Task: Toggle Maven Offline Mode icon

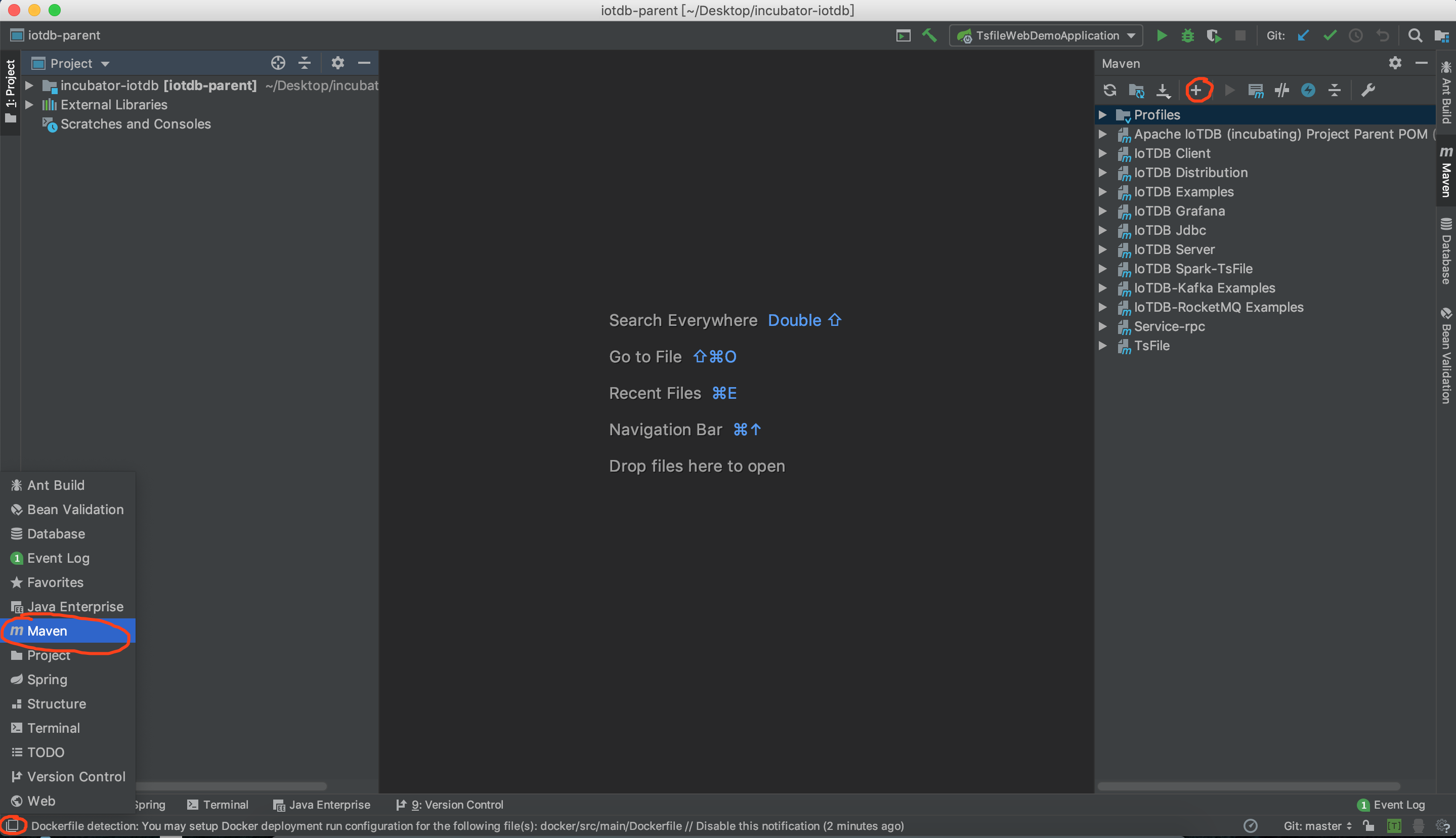Action: tap(1281, 91)
